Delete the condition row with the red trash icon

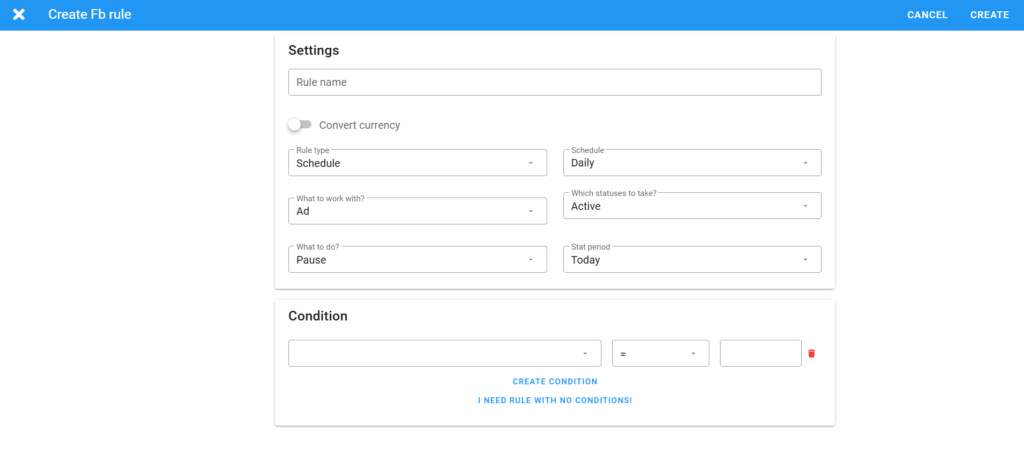pos(812,353)
